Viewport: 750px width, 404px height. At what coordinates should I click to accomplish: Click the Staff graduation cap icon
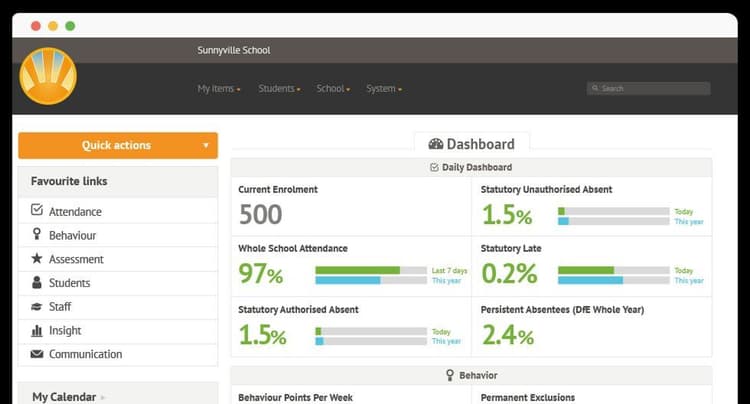pyautogui.click(x=37, y=307)
